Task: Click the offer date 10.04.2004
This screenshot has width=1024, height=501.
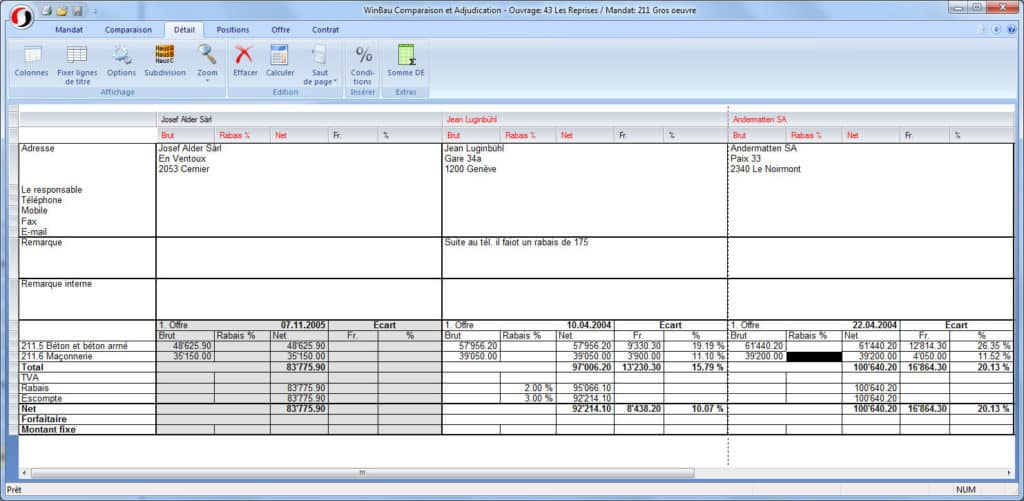Action: pos(590,325)
